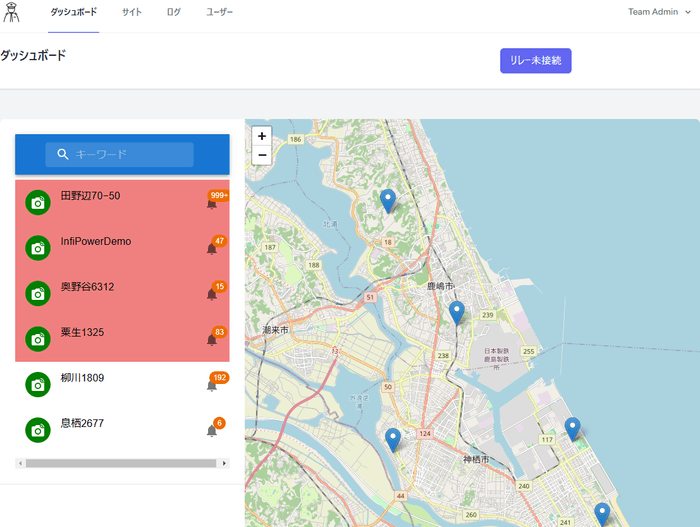Open the notification bell for 息栖2677
Screen dimensions: 700x527
click(212, 430)
